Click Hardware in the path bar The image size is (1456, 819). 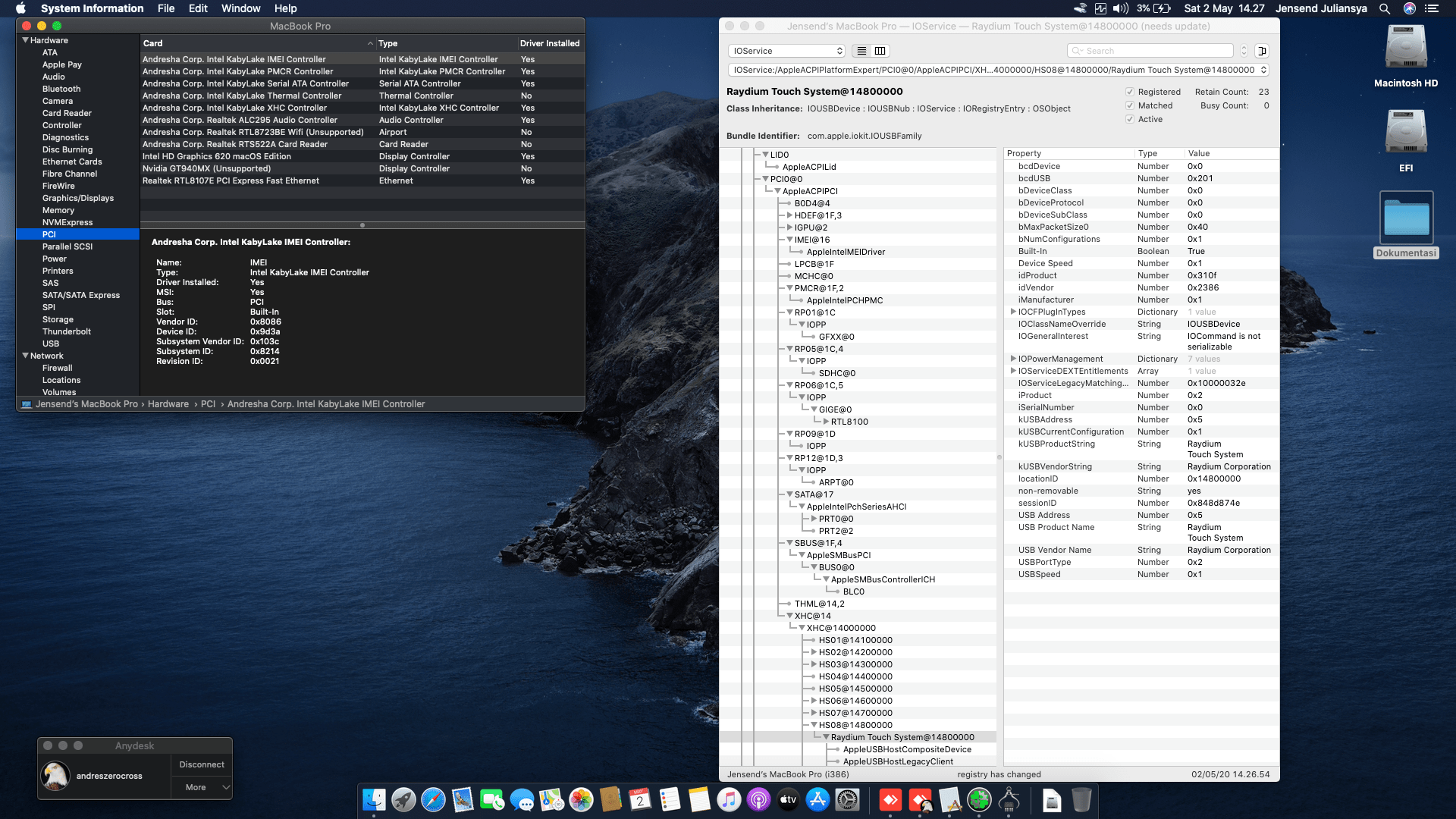pyautogui.click(x=168, y=404)
